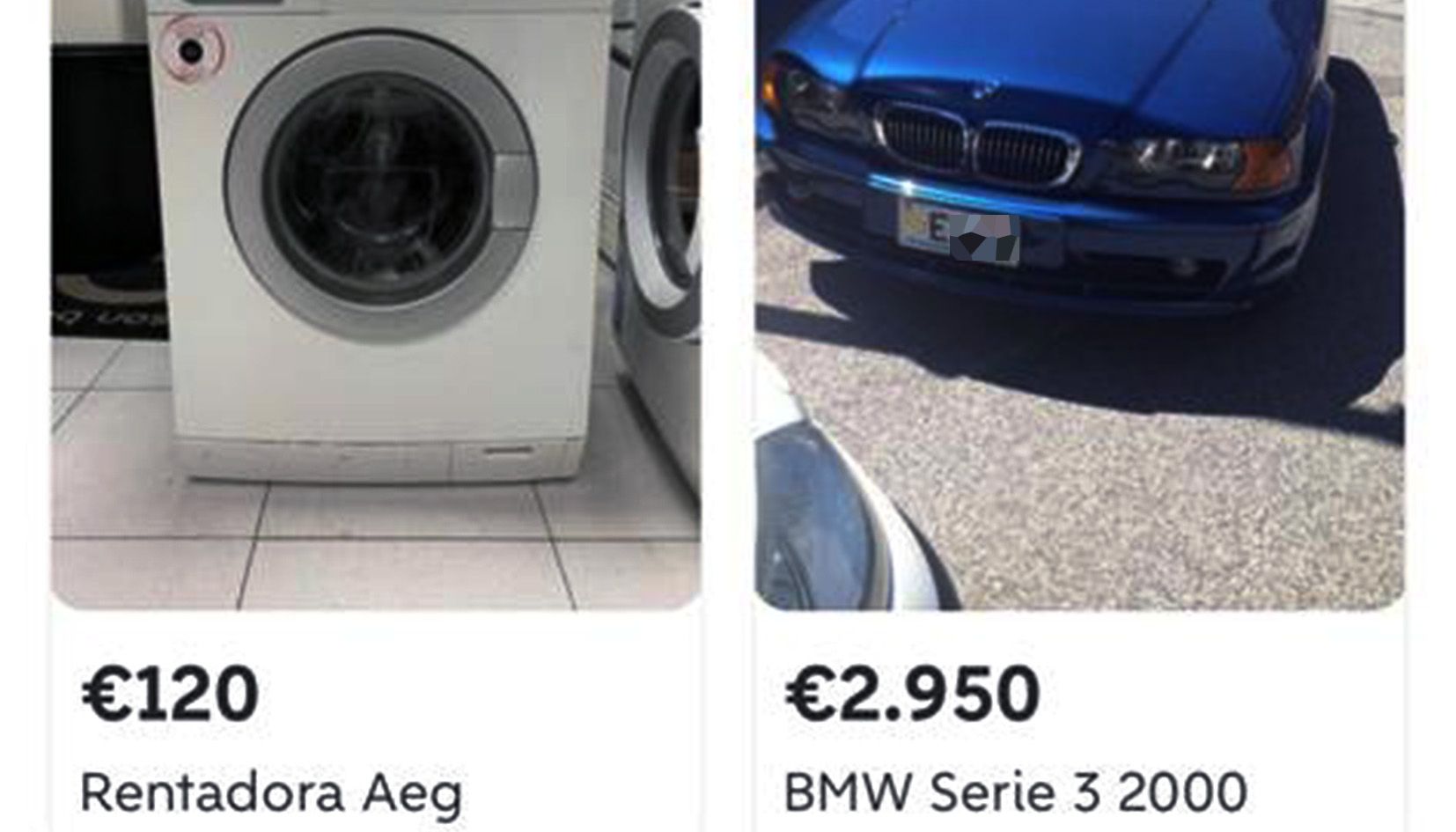Screen dimensions: 1456x832
Task: Open the Rentadora Aeg listing title
Action: click(271, 793)
